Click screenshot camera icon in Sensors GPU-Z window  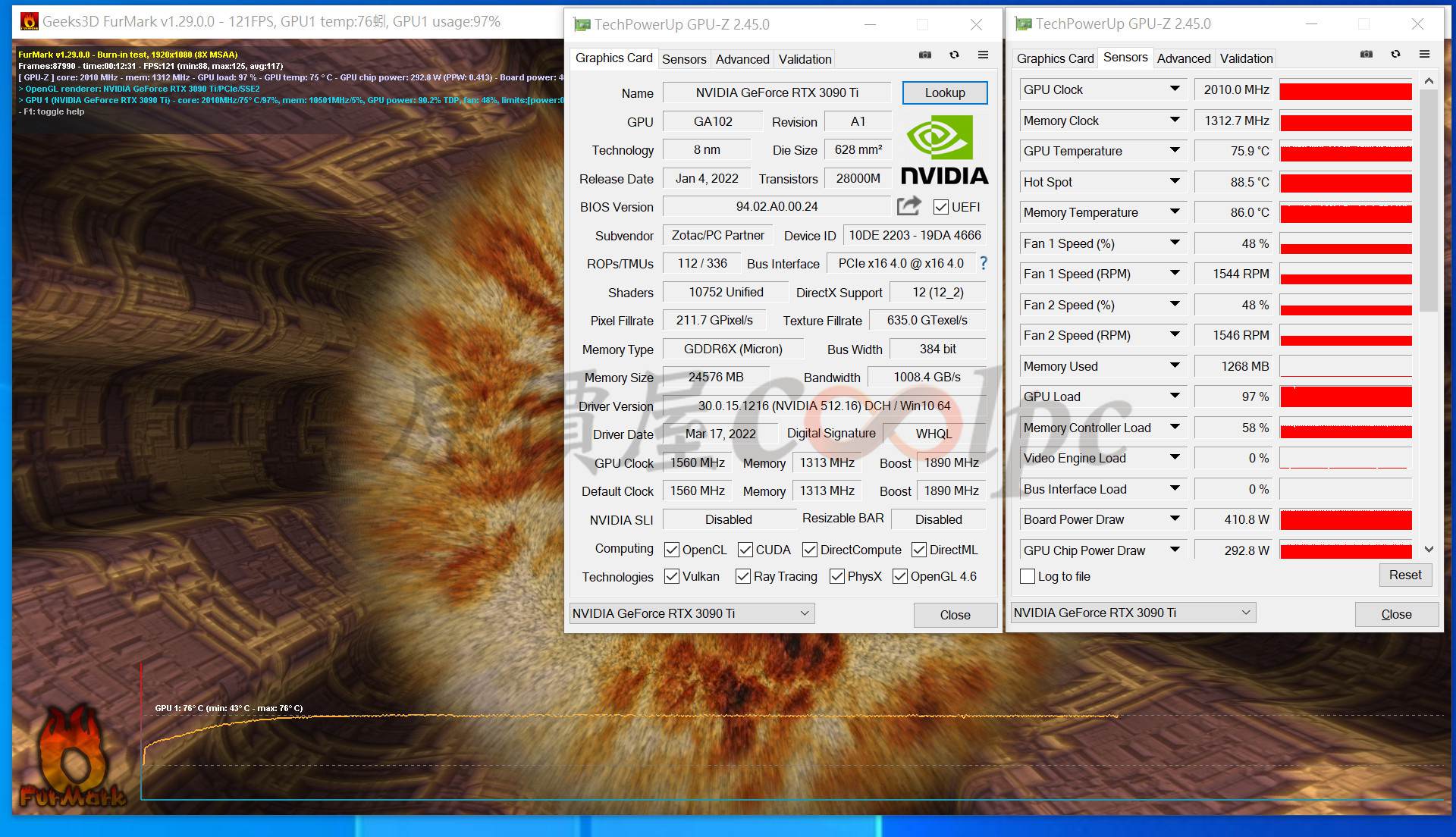[1367, 55]
